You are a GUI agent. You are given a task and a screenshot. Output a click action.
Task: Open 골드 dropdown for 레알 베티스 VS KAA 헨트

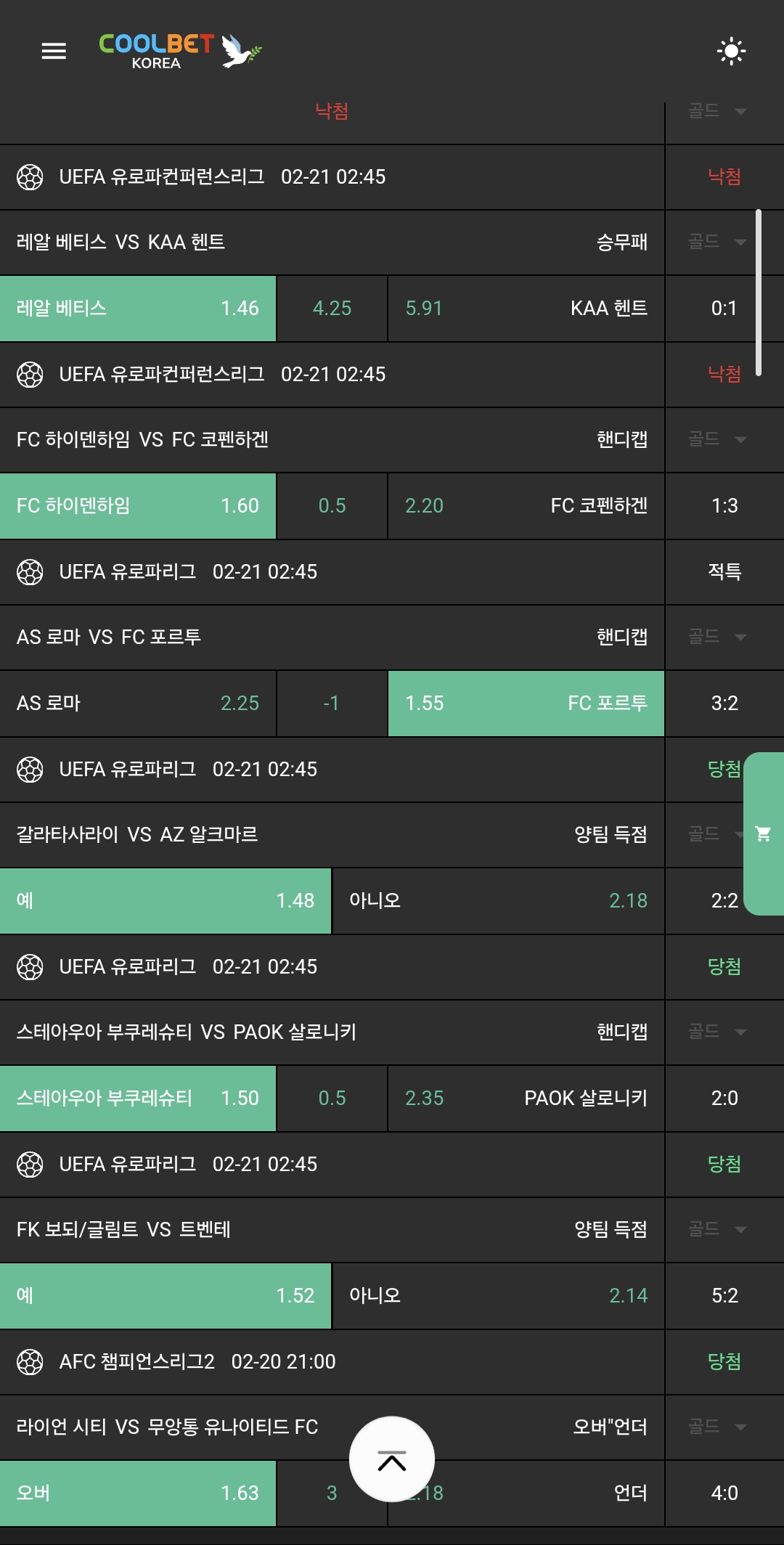point(717,242)
